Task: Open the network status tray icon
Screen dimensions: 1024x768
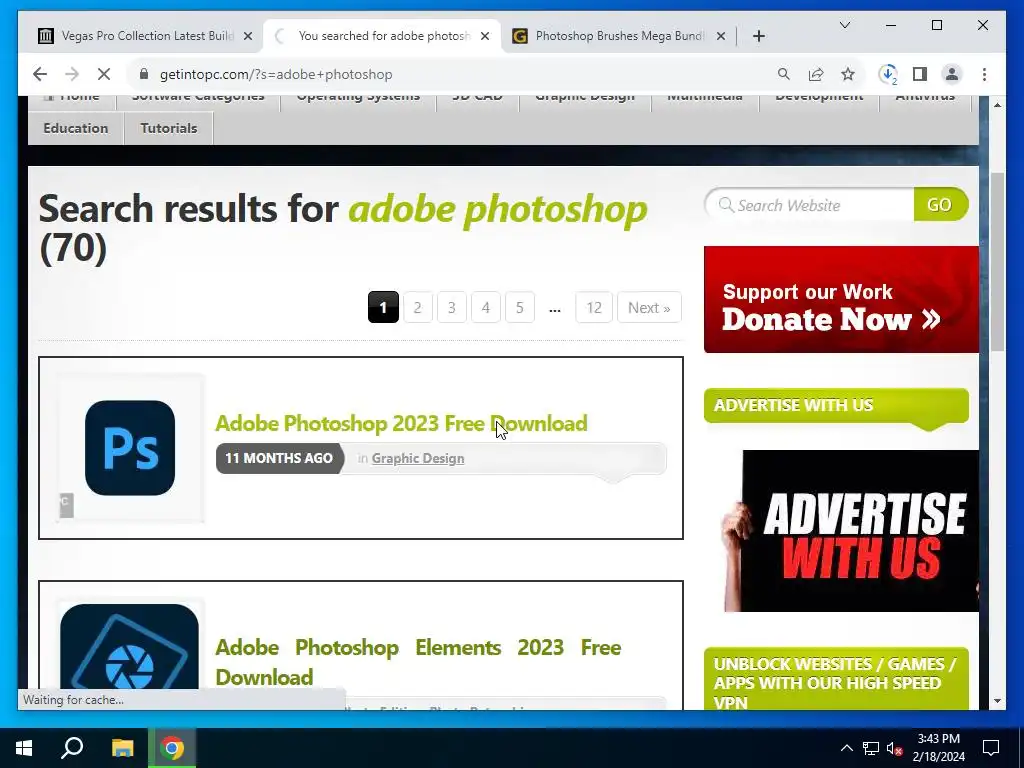Action: [x=871, y=748]
